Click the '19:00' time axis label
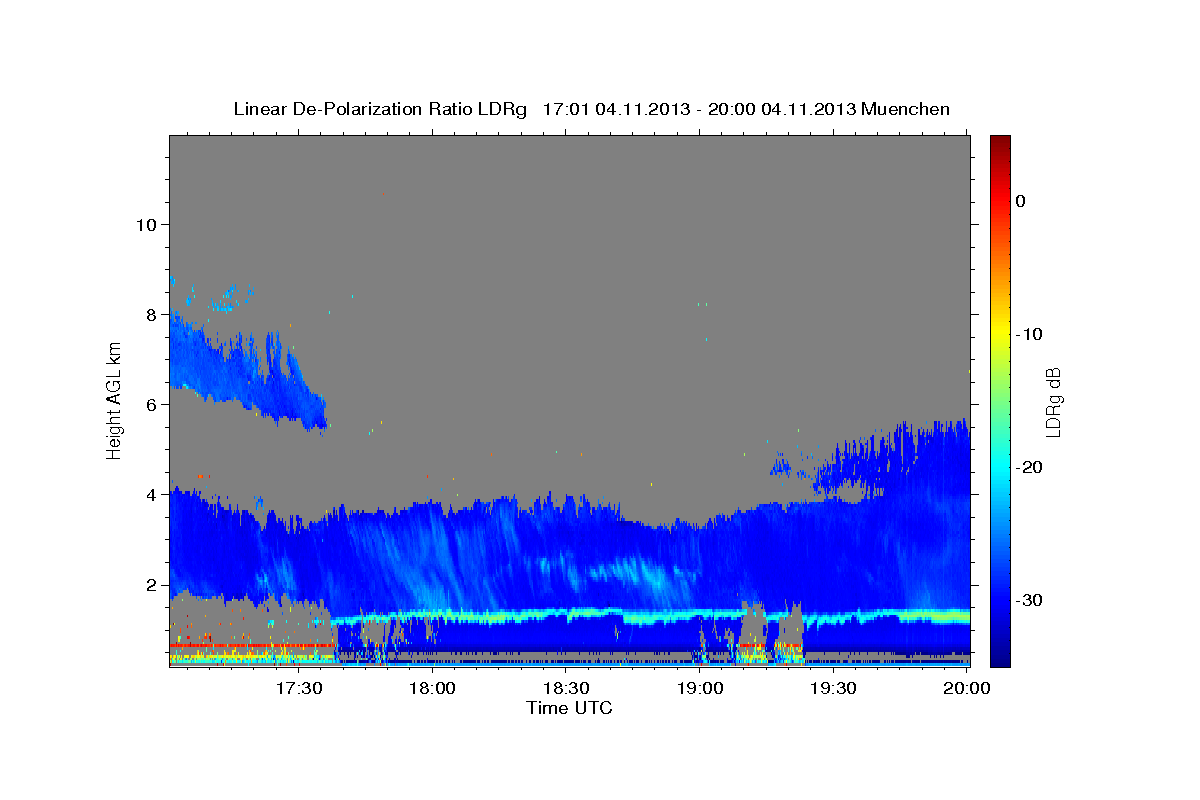Image resolution: width=1200 pixels, height=800 pixels. 700,688
